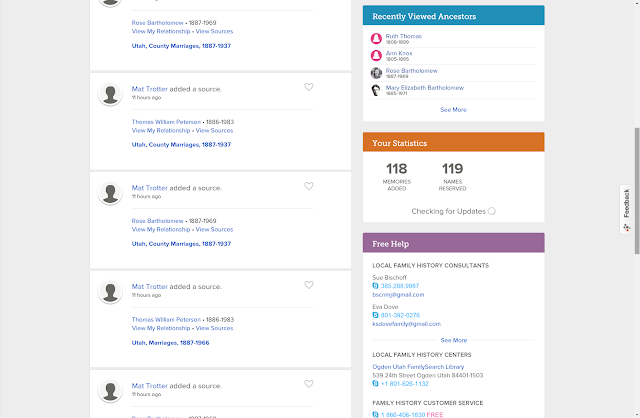
Task: Click View My Relationship on the Utah, Marriages, 1887-1966 post
Action: pos(161,328)
